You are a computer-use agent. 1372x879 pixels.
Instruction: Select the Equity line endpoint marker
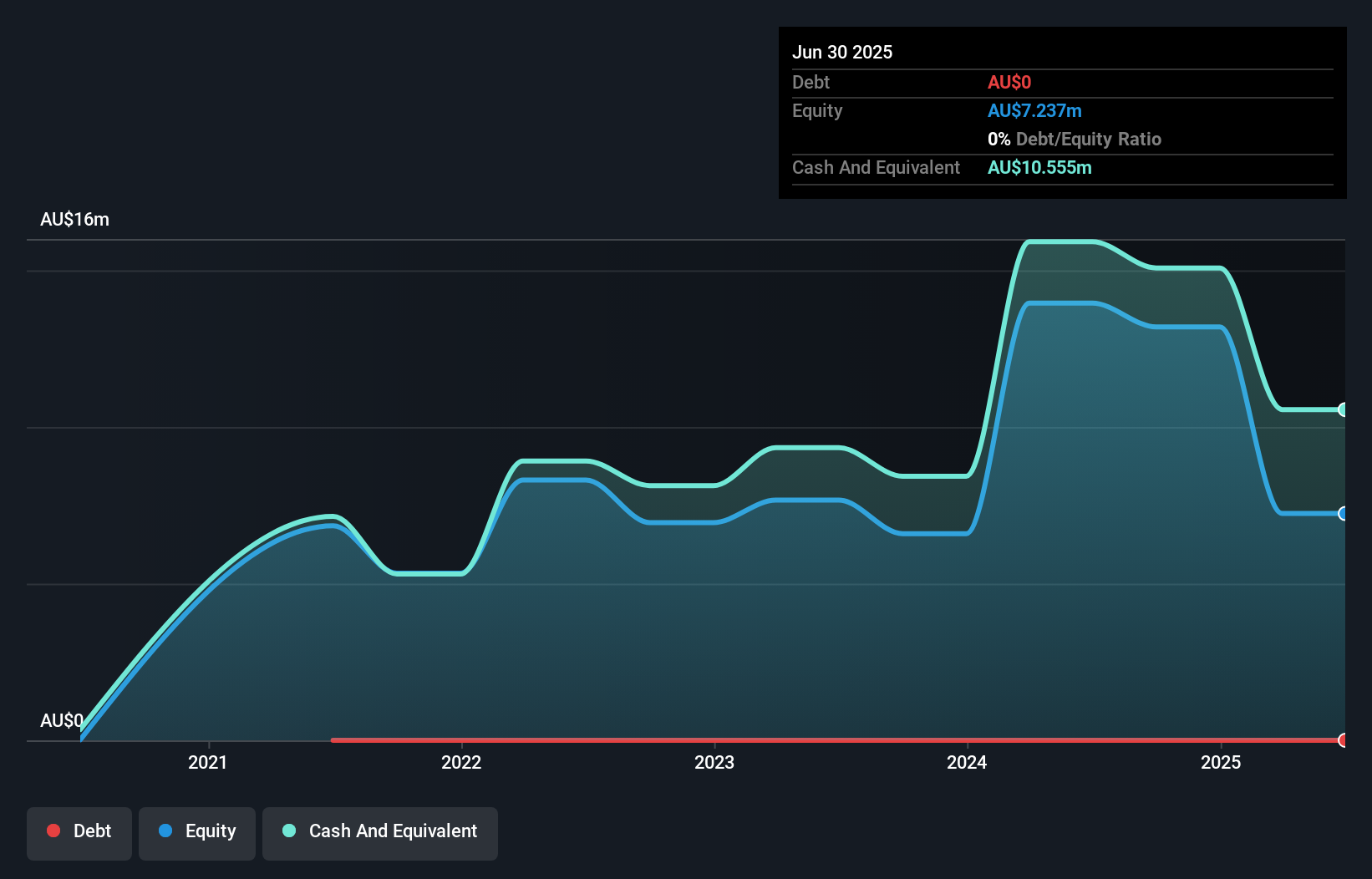(x=1343, y=514)
